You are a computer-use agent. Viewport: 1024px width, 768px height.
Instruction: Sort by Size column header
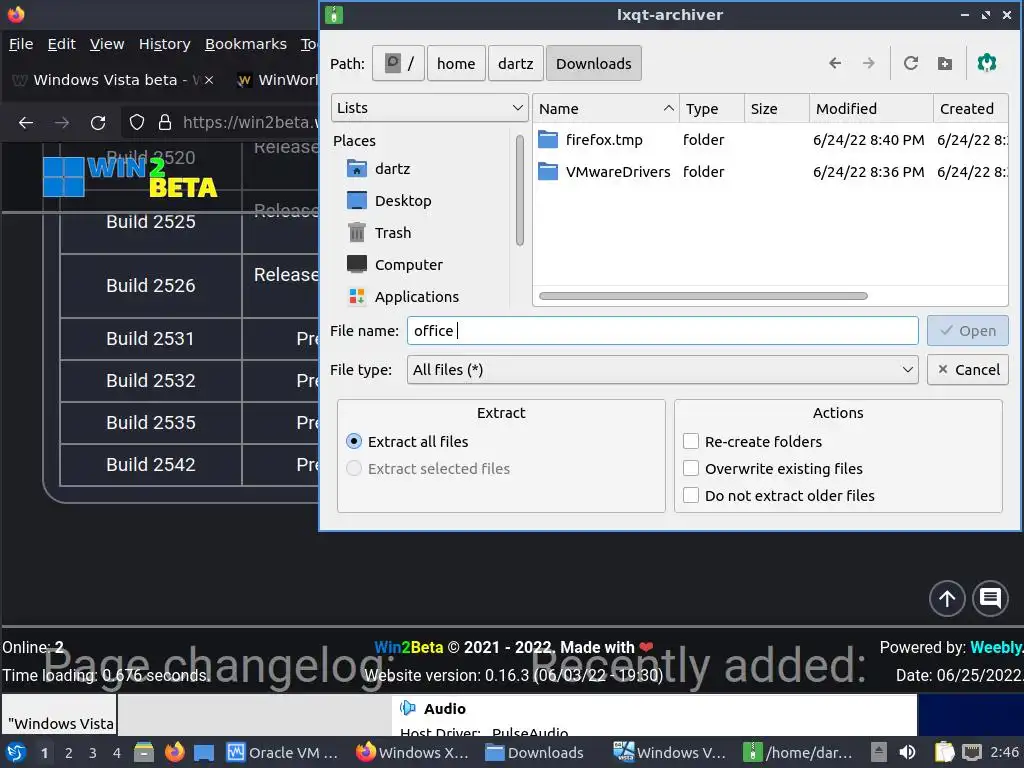[x=776, y=109]
